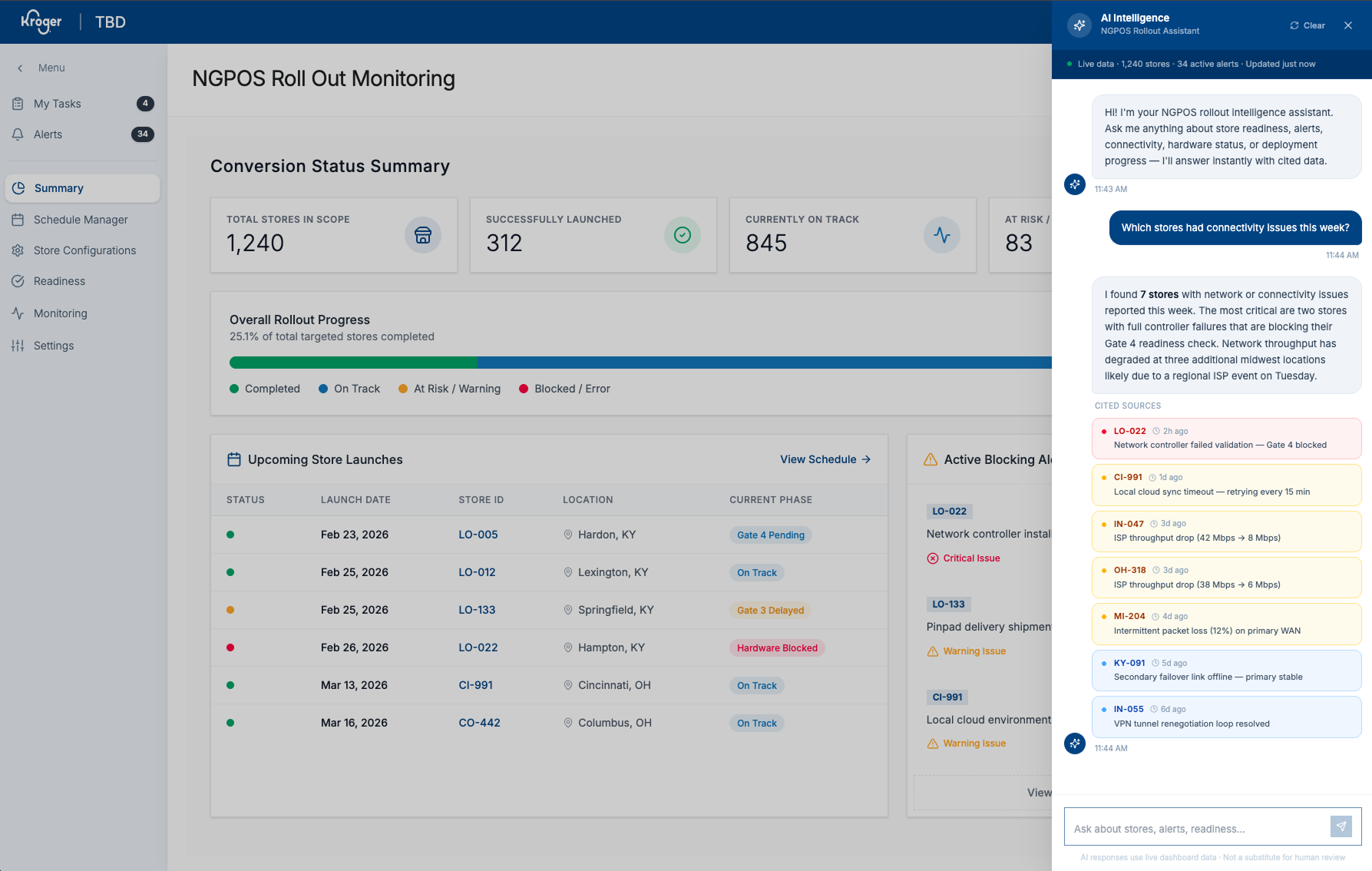The height and width of the screenshot is (871, 1372).
Task: Open the Monitoring section
Action: [83, 313]
